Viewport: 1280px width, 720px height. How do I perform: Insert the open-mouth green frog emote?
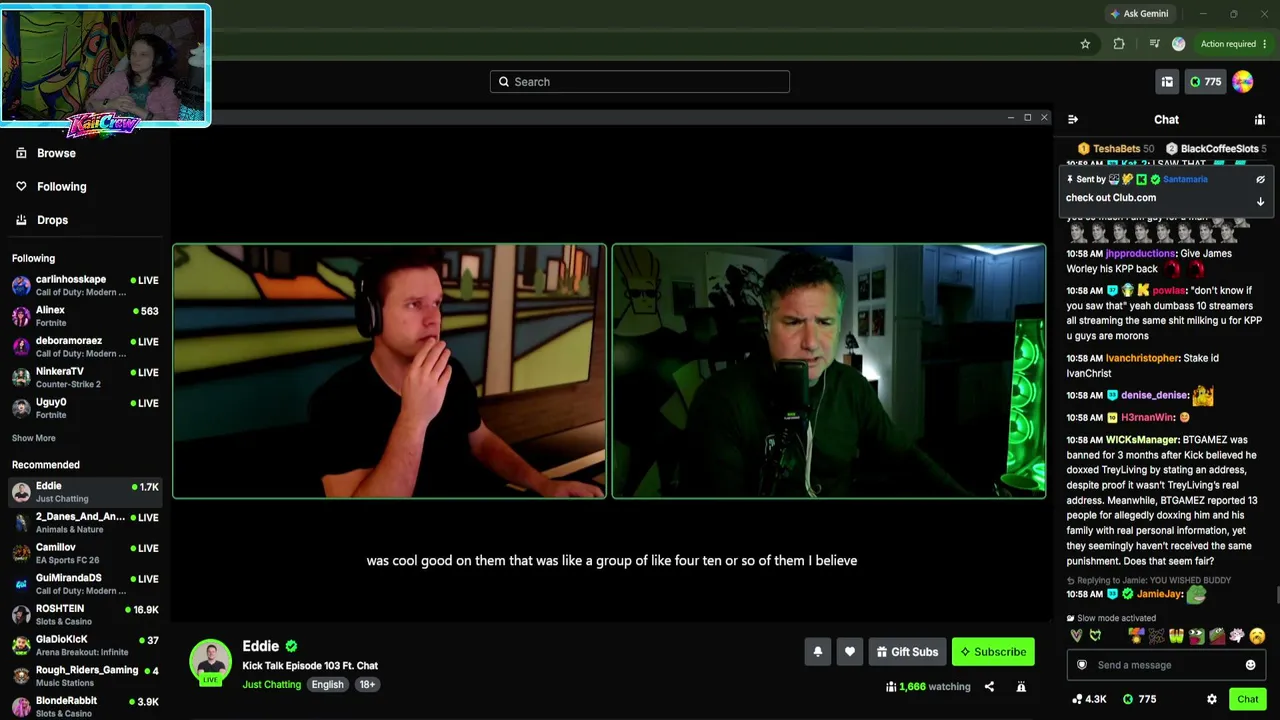1196,636
